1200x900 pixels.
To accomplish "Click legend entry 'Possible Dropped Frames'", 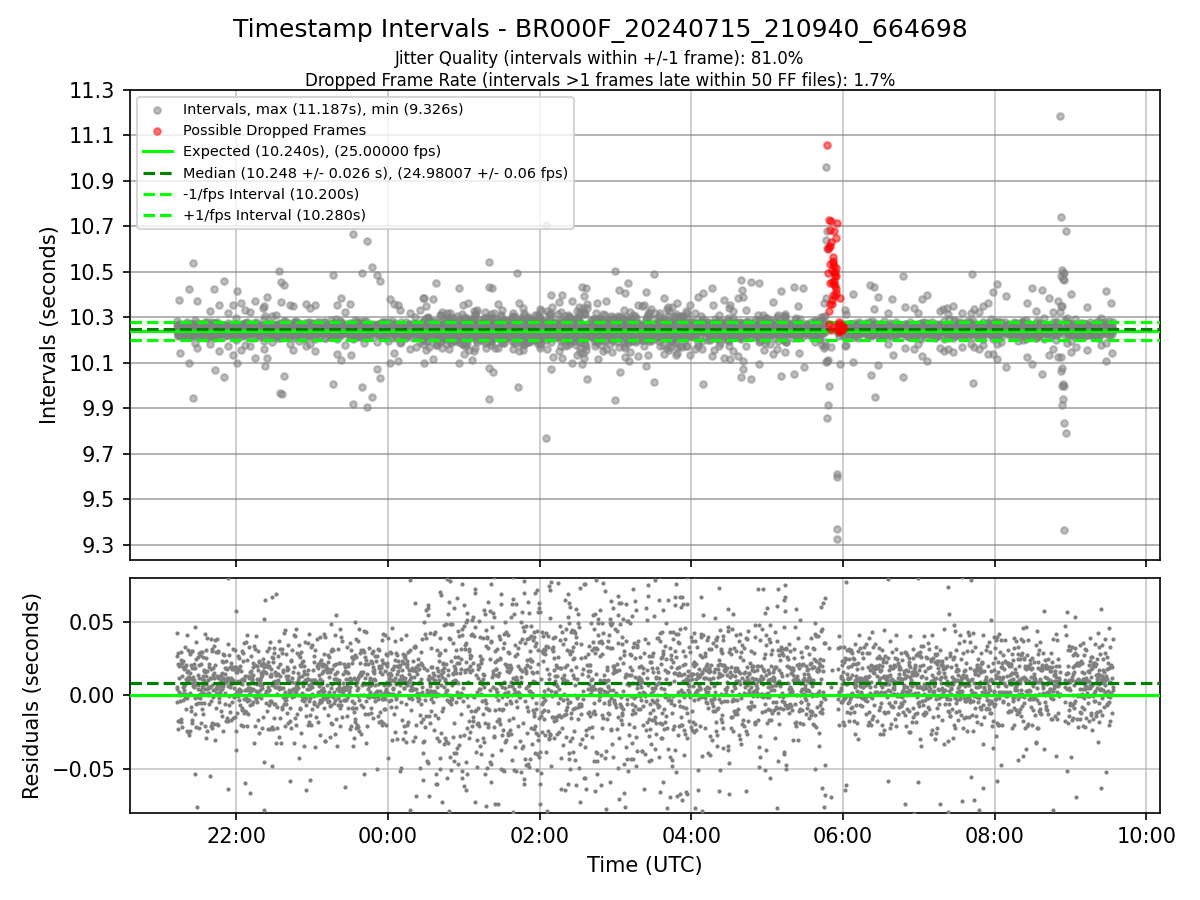I will click(x=274, y=130).
